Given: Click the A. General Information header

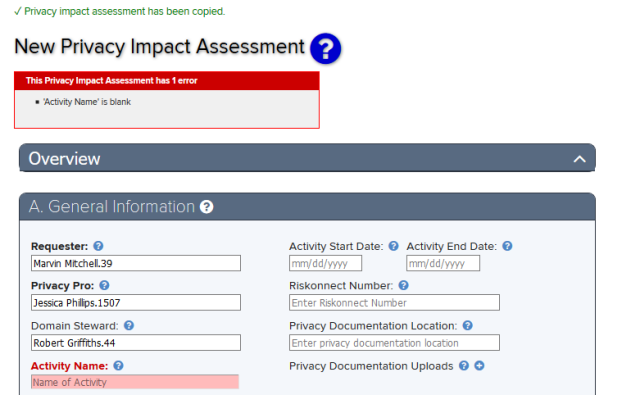Looking at the screenshot, I should point(307,206).
